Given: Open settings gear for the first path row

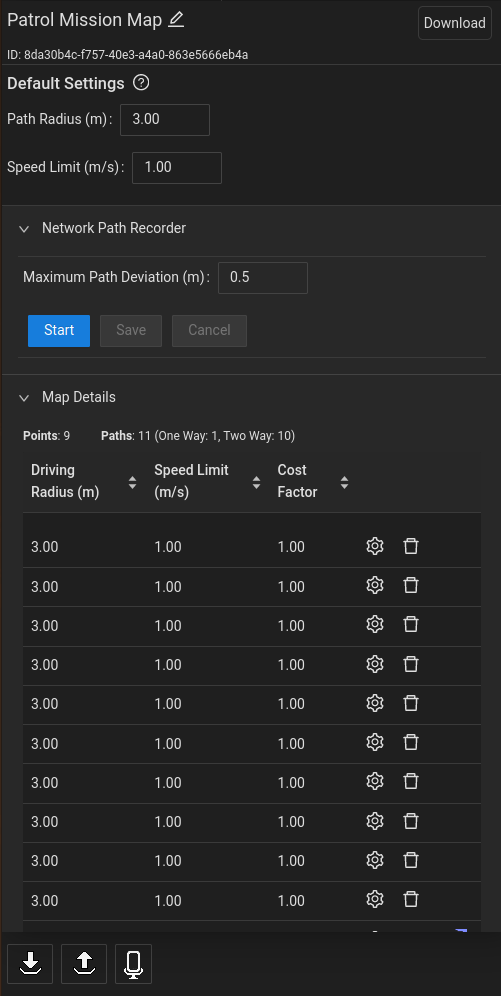Looking at the screenshot, I should pos(375,546).
